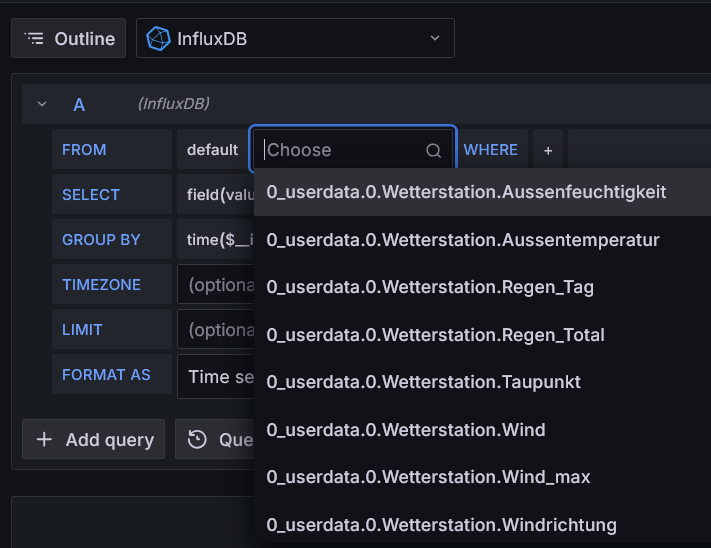This screenshot has width=711, height=548.
Task: Click the Outline list icon
Action: pos(34,39)
